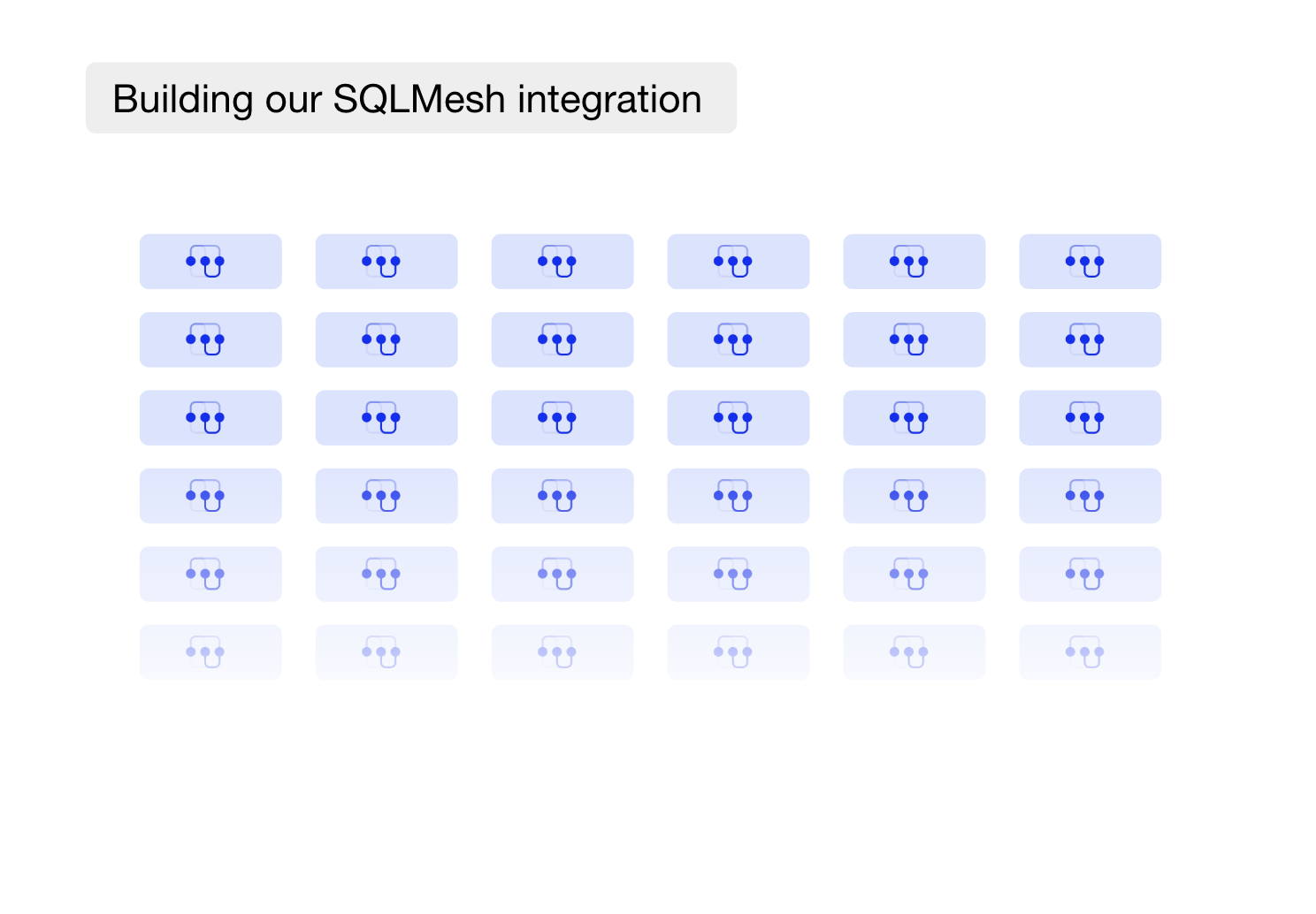
Task: Select the last icon tile in the top row
Action: (x=1090, y=262)
